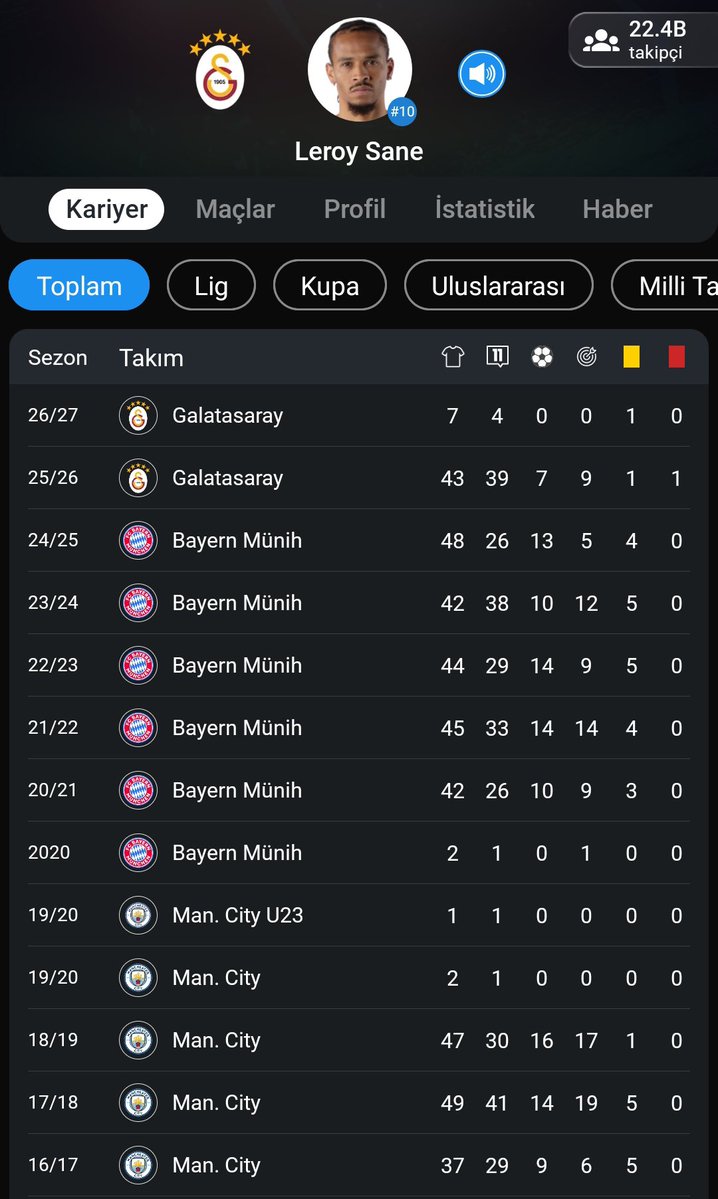Switch to the Maçlar tab

point(235,210)
